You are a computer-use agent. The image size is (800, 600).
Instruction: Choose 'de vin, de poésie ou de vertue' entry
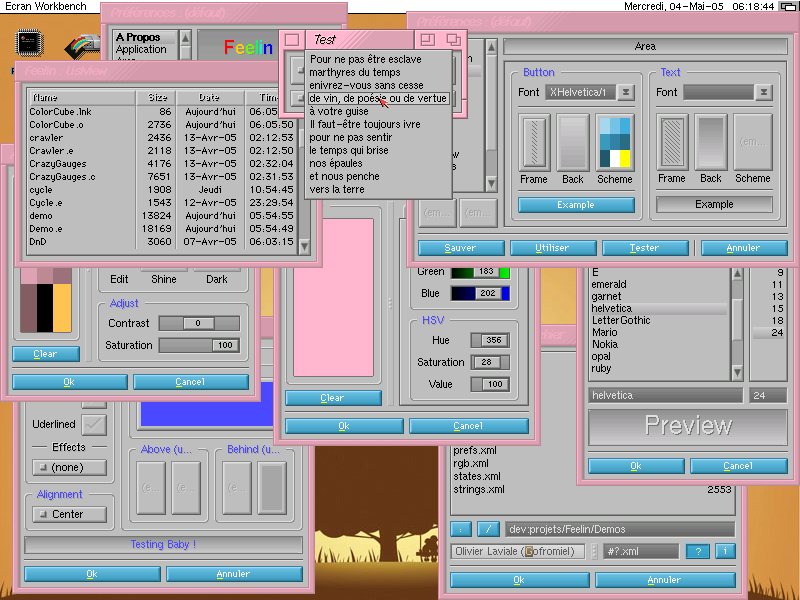380,98
